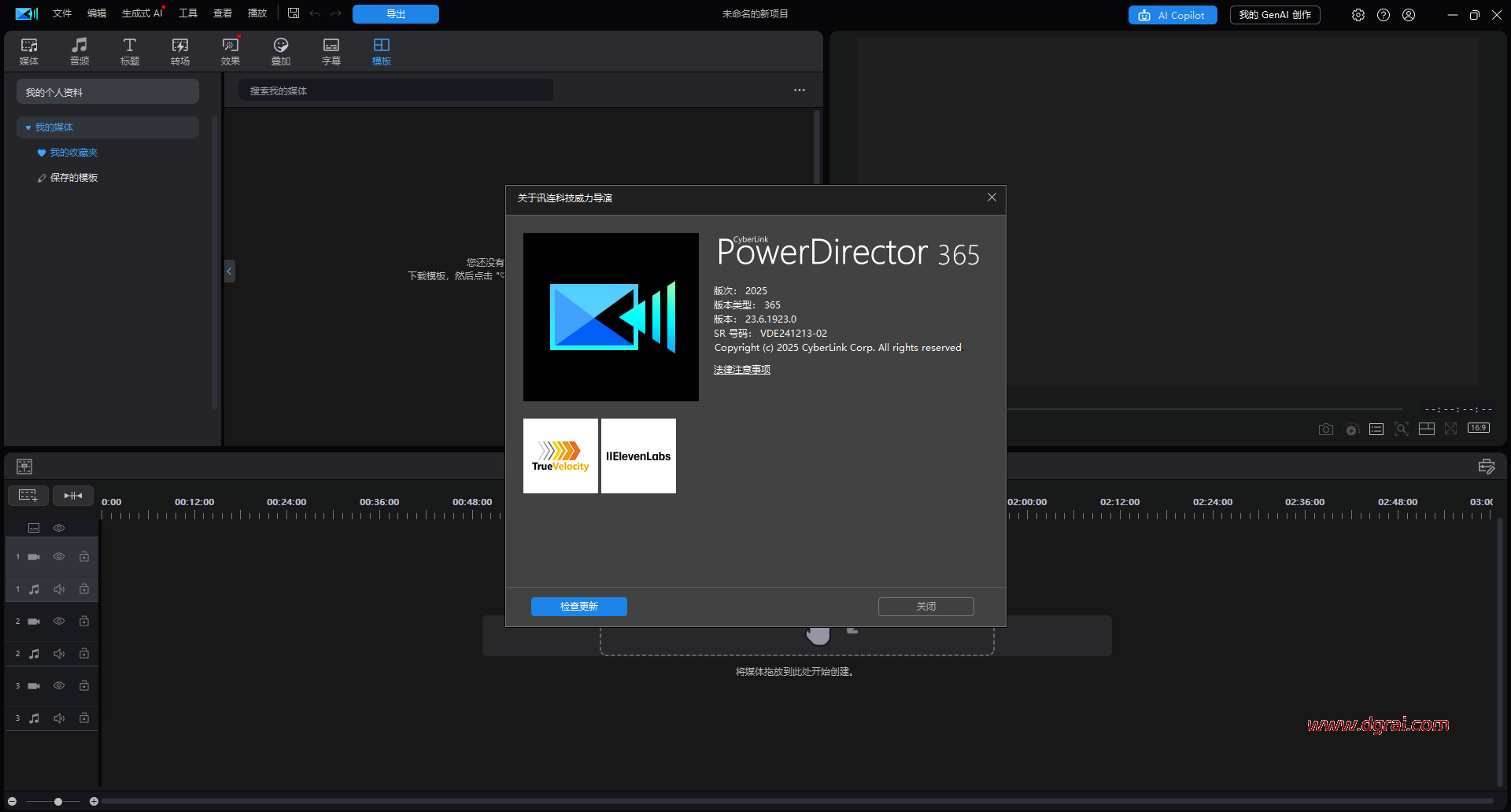Toggle visibility of video track 1
1511x812 pixels.
(59, 556)
